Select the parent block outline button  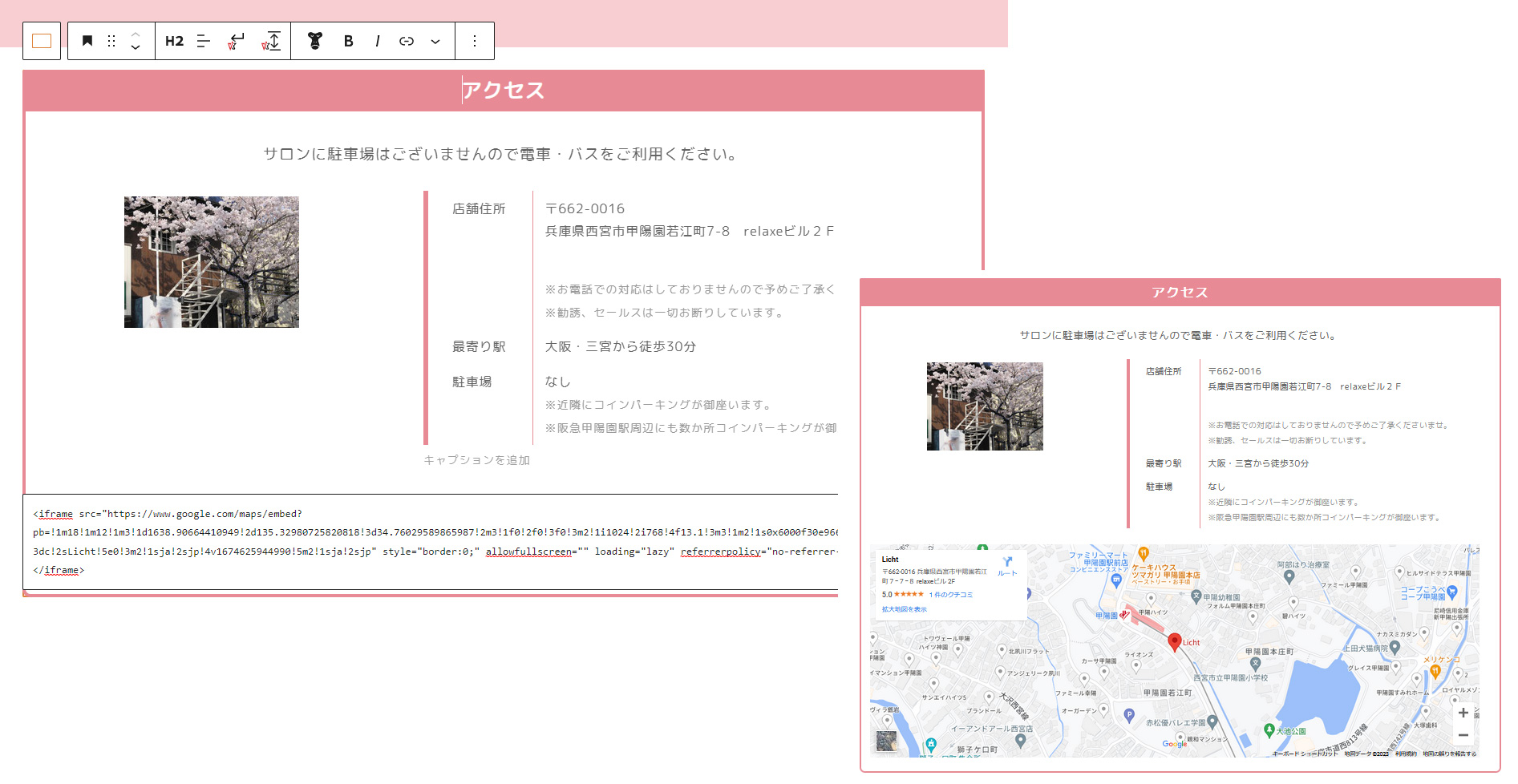point(42,41)
